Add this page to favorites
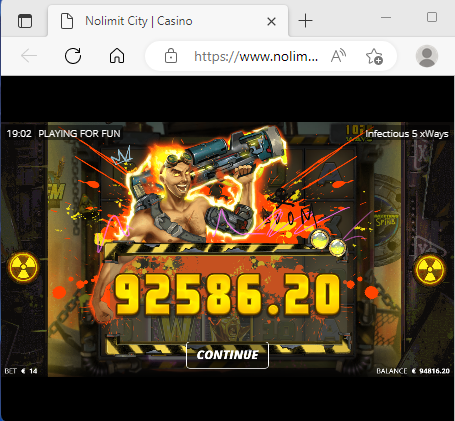This screenshot has height=421, width=455. (374, 56)
